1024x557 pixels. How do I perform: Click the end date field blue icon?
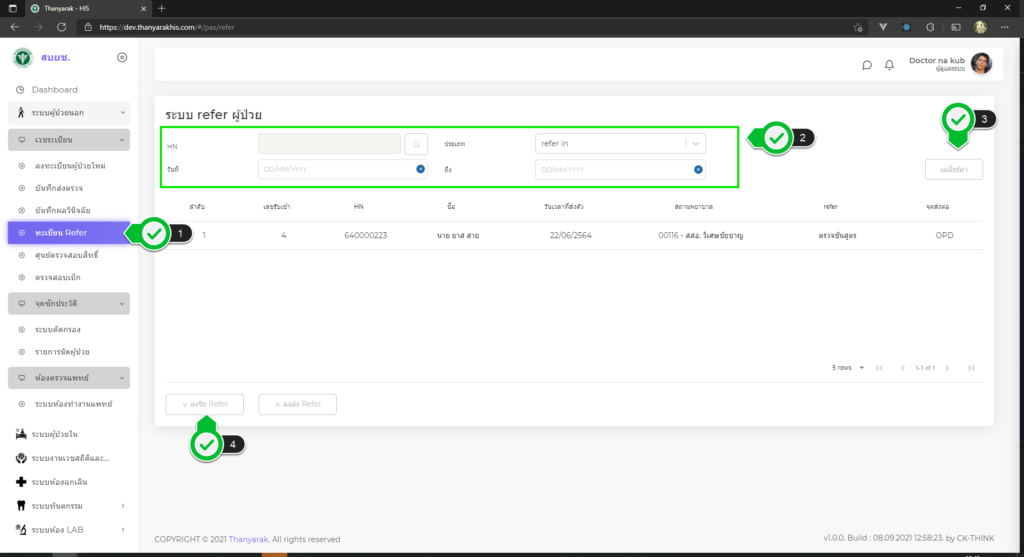point(698,169)
